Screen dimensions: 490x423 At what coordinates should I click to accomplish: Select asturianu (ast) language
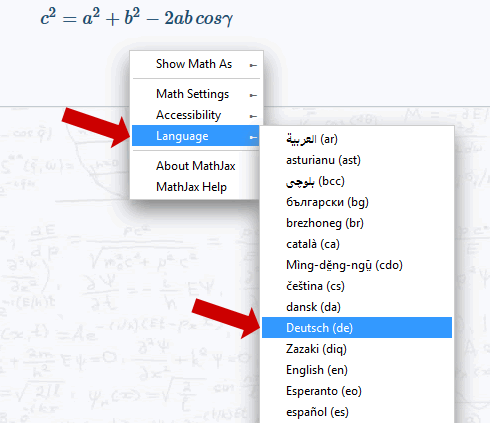tap(357, 160)
